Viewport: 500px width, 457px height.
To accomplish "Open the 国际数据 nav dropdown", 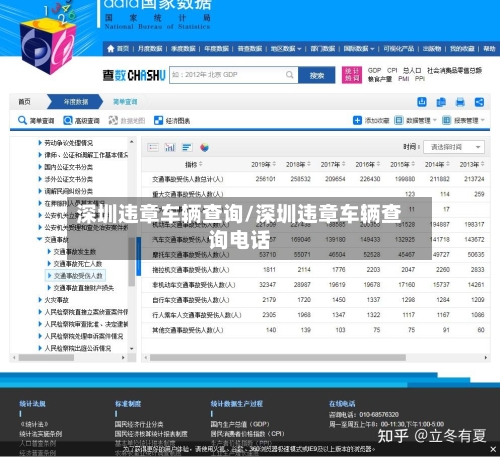I will [359, 49].
